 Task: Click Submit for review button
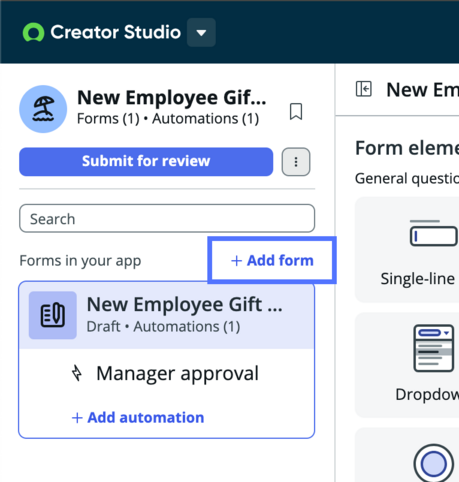click(146, 162)
